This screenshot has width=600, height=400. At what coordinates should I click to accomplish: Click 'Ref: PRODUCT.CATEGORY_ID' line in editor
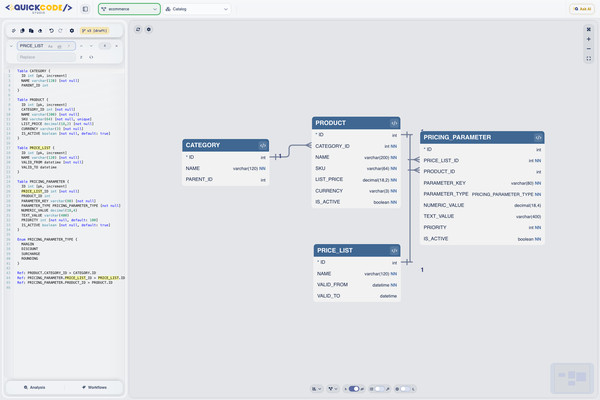point(56,273)
